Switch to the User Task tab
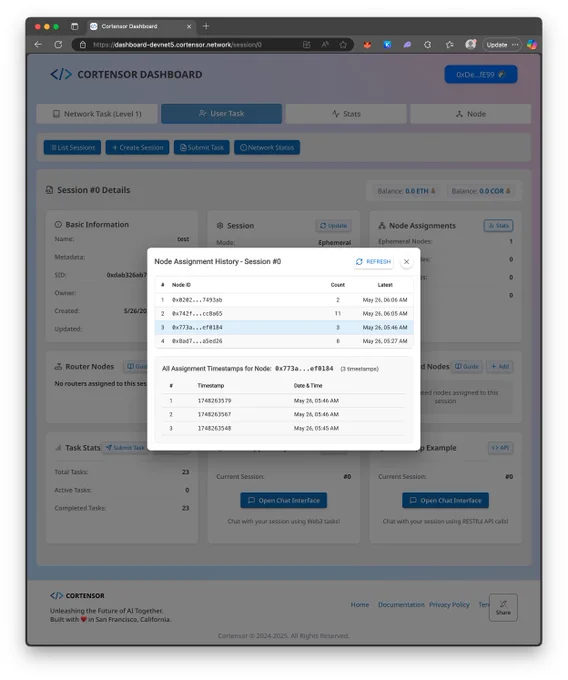The width and height of the screenshot is (568, 680). pos(222,114)
